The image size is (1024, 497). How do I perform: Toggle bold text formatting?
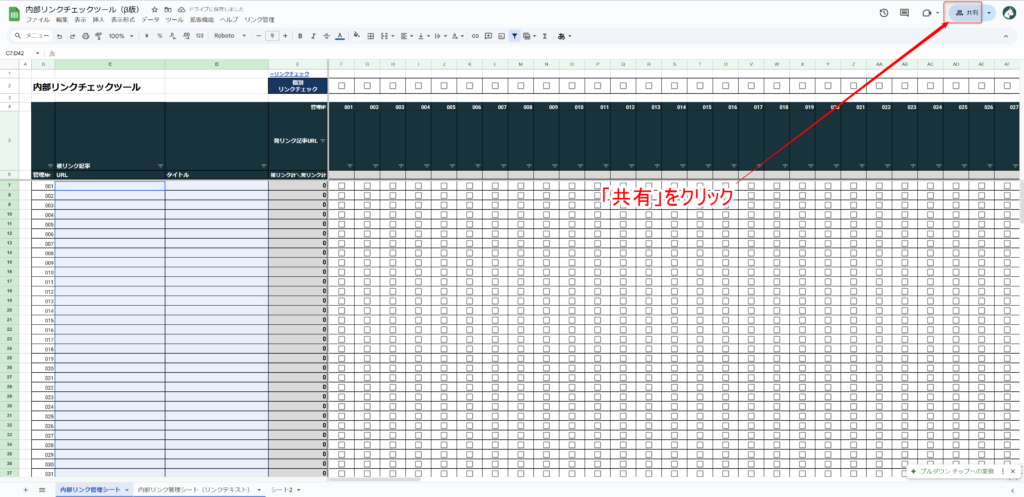(300, 36)
